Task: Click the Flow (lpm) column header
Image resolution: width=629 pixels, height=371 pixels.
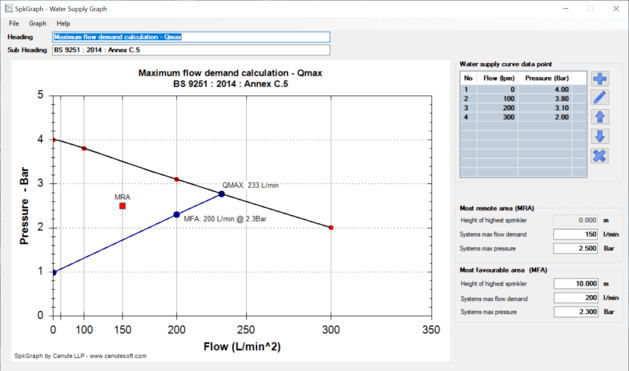Action: [x=498, y=78]
